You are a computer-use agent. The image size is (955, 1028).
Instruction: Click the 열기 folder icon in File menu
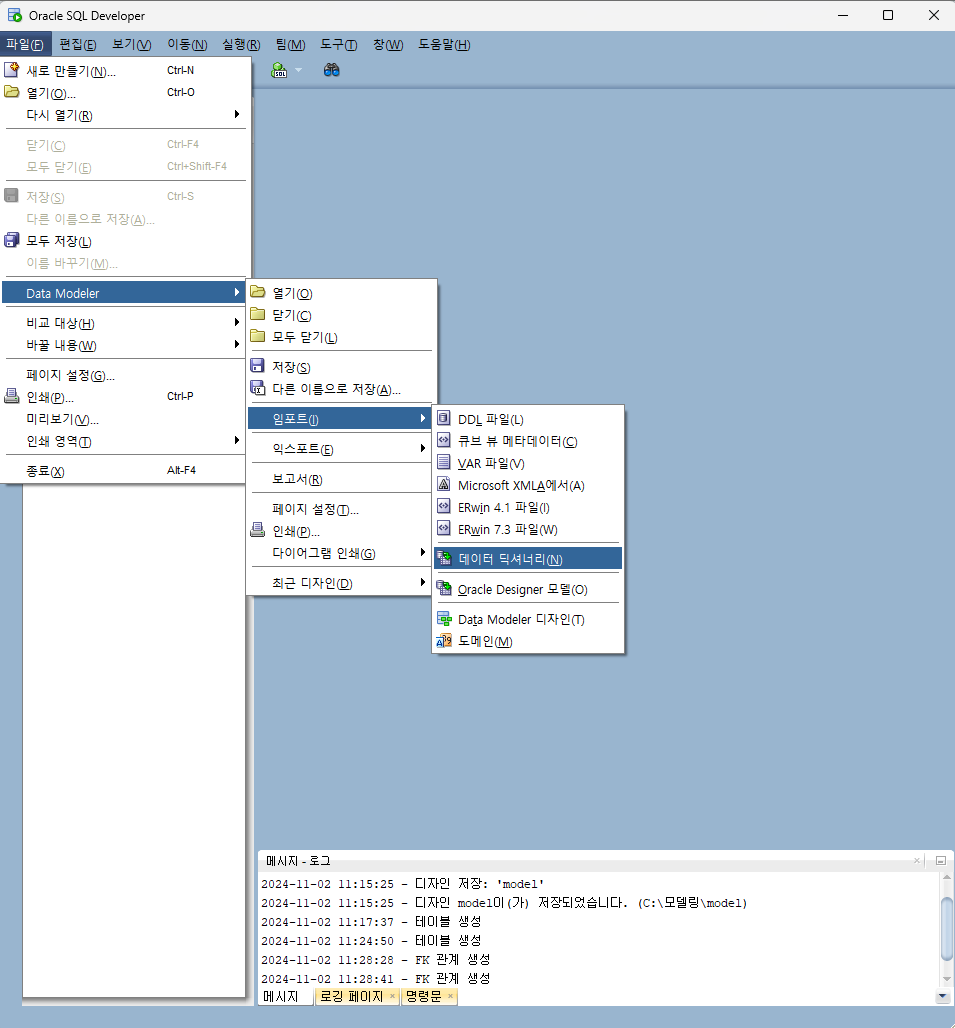(x=12, y=92)
